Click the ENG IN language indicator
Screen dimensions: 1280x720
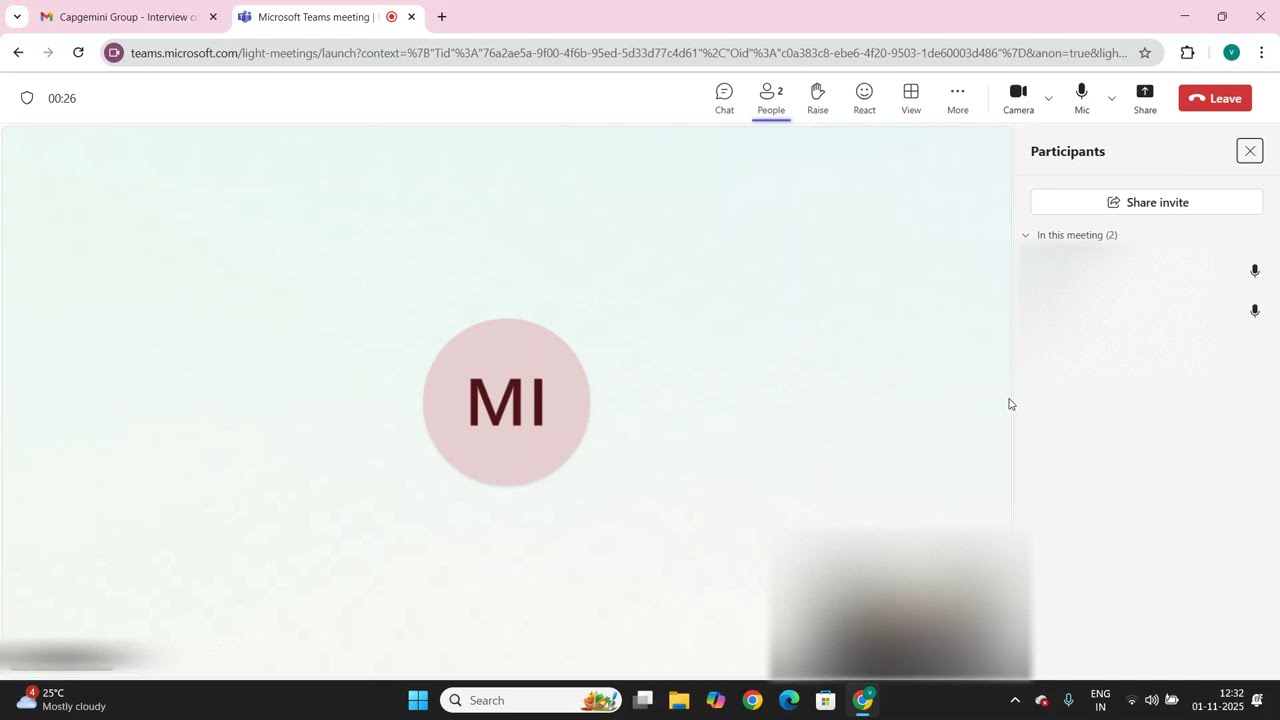pyautogui.click(x=1100, y=700)
